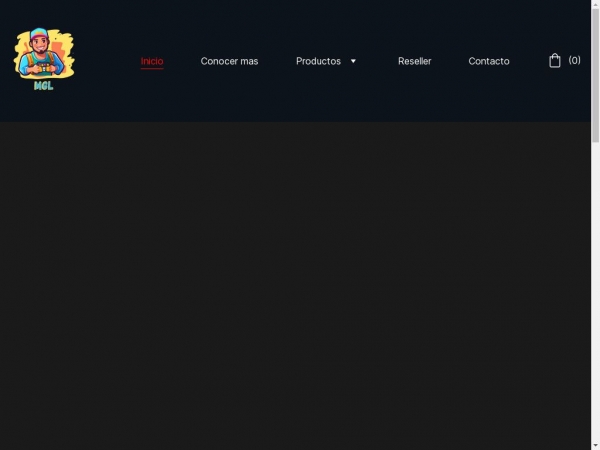Click the vertical scrollbar thumb
Viewport: 600px width, 450px height.
(x=595, y=75)
